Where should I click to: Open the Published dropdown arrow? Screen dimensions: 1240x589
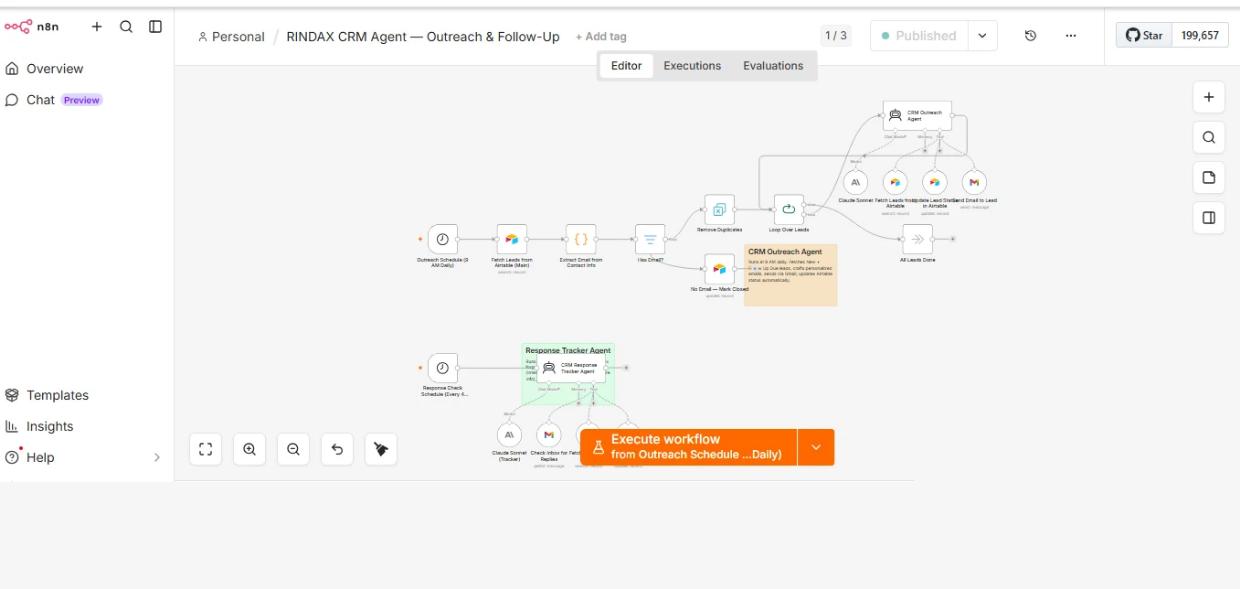coord(981,36)
